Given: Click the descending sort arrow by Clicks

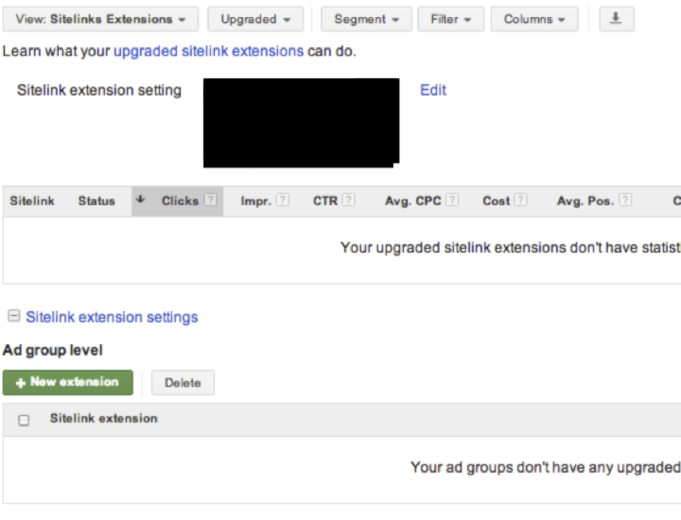Looking at the screenshot, I should point(140,200).
